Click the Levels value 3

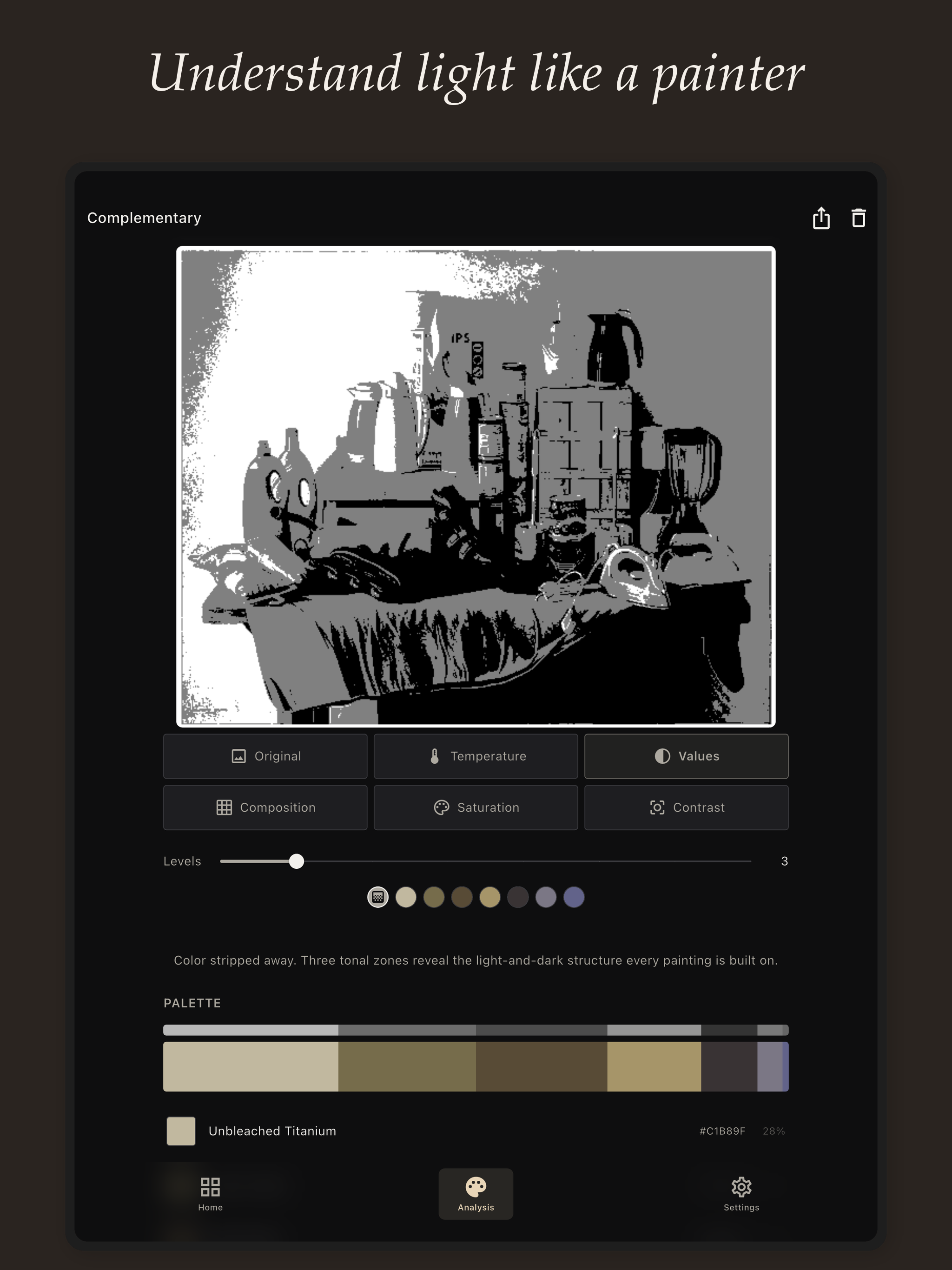click(x=784, y=861)
